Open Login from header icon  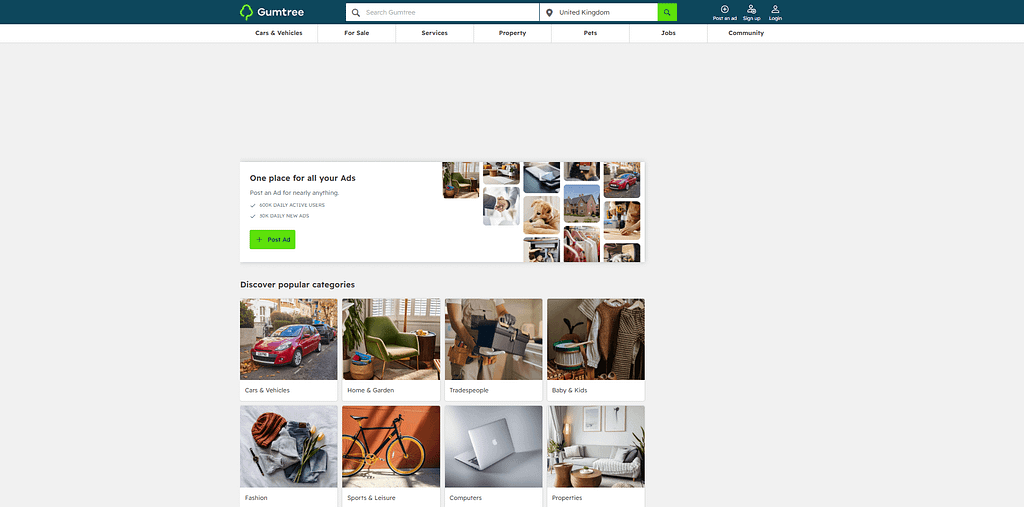point(775,12)
